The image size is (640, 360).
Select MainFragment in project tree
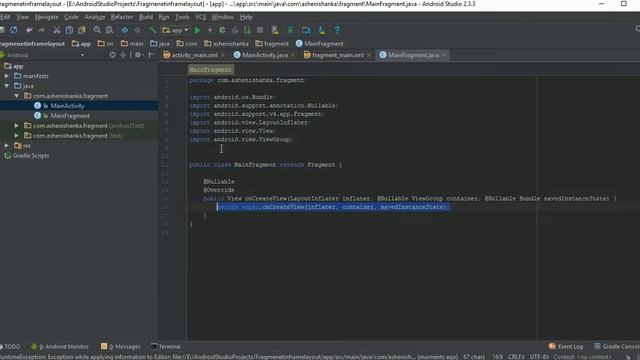(70, 116)
